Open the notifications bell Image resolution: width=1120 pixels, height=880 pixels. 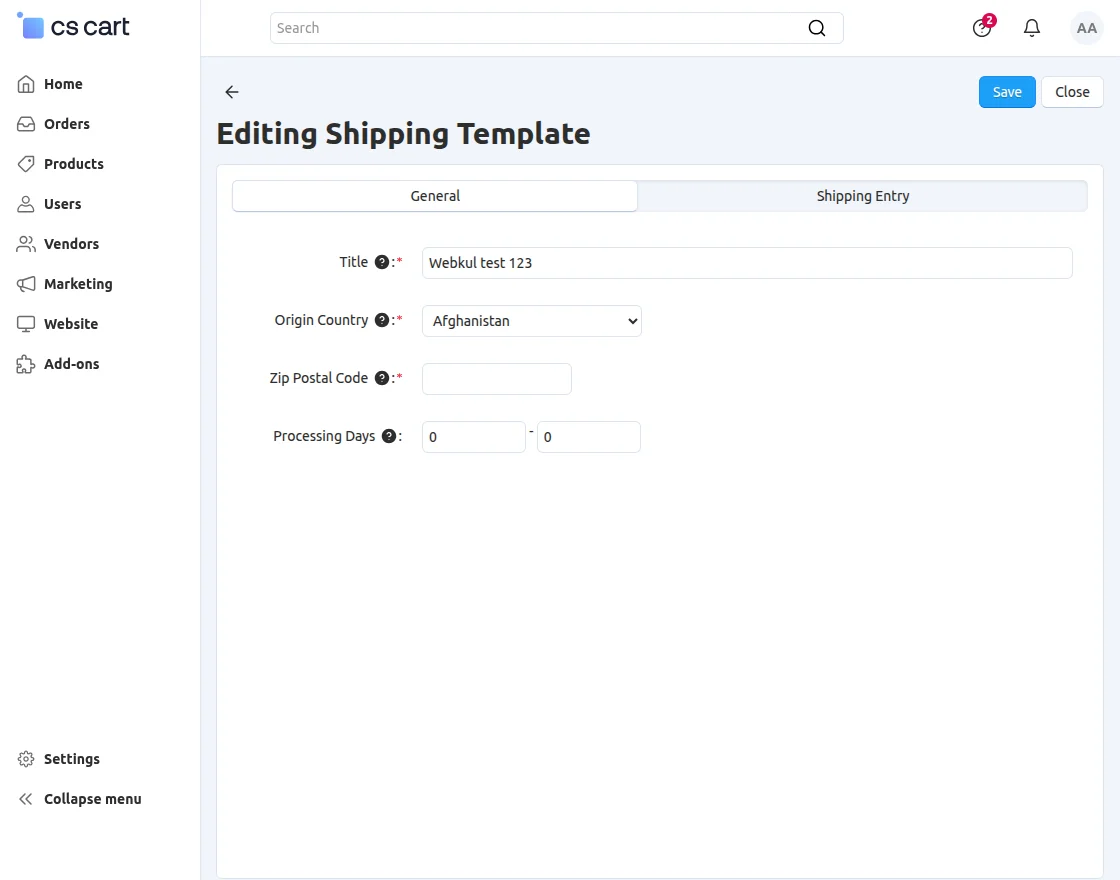point(1031,28)
